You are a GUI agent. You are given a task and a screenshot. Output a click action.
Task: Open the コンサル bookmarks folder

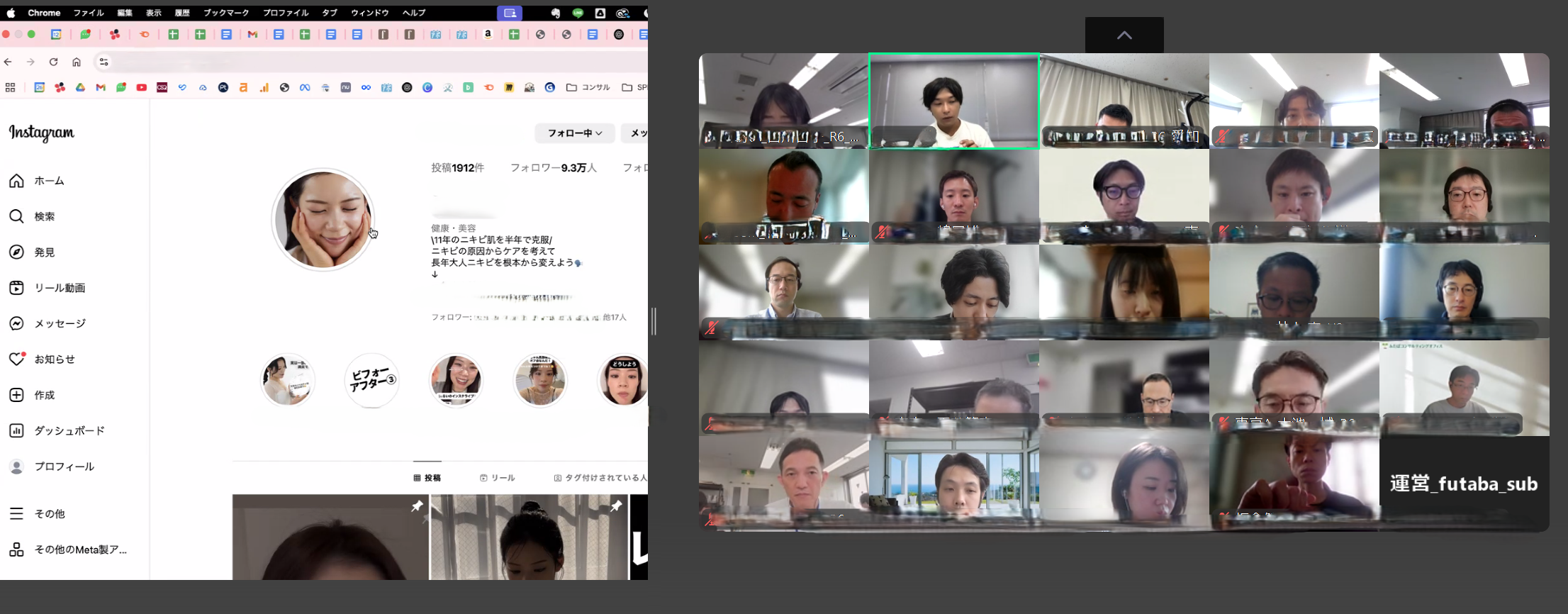(588, 87)
